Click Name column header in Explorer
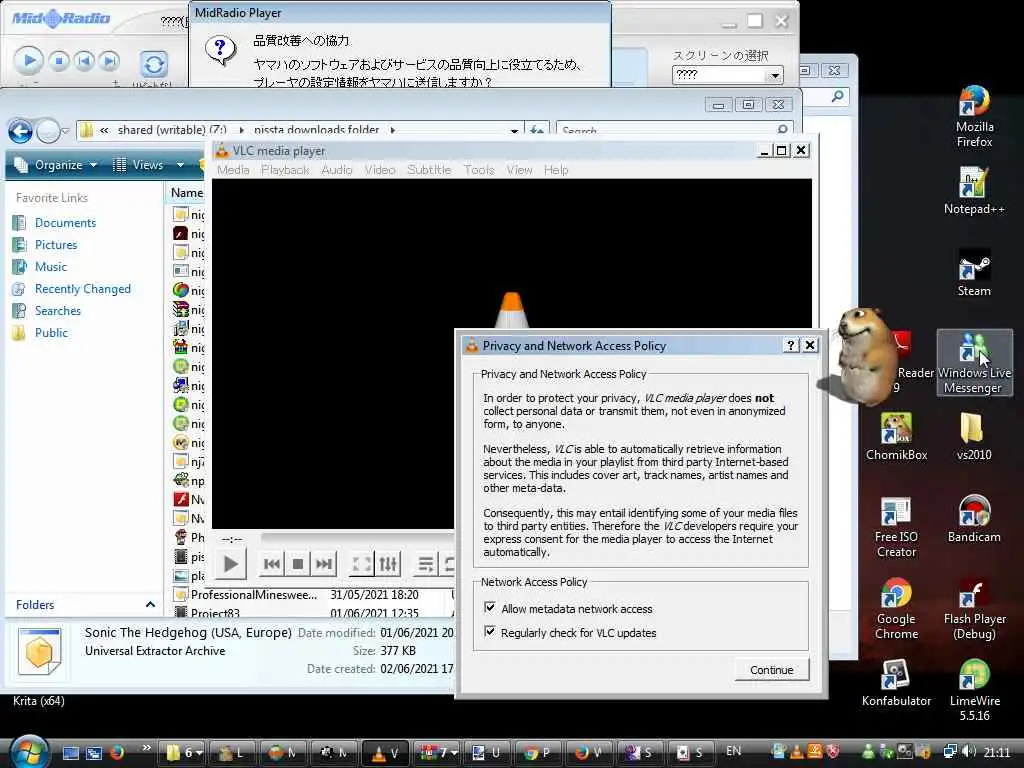 pos(186,193)
